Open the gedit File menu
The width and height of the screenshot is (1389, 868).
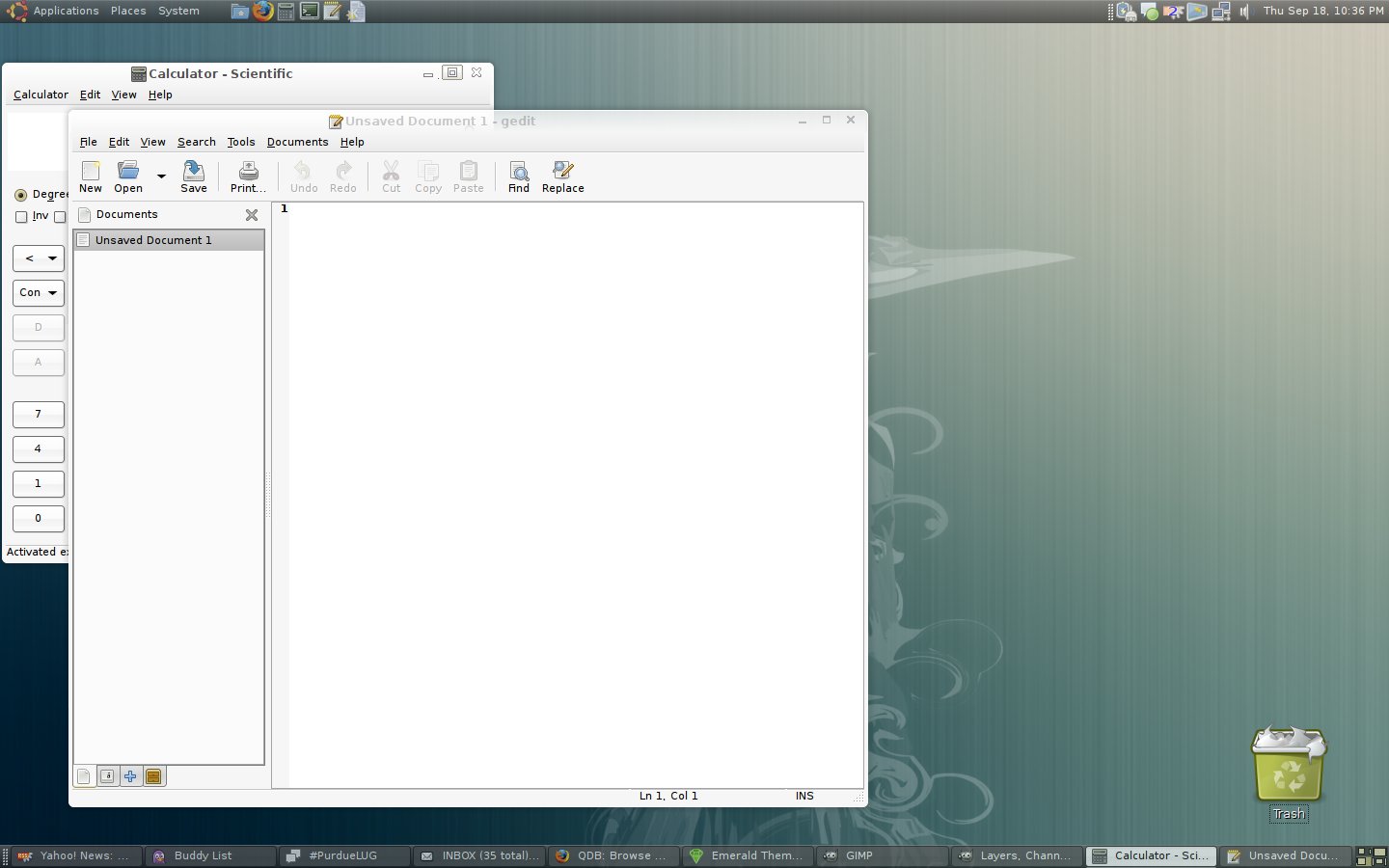(89, 142)
